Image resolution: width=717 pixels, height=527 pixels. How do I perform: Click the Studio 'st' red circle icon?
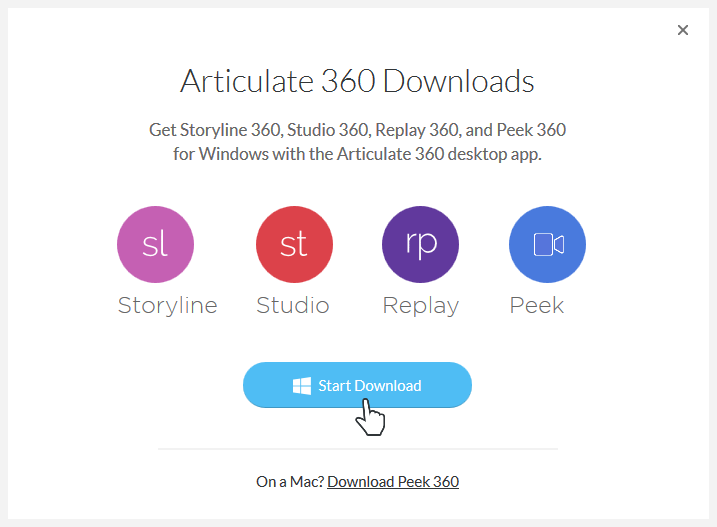294,244
